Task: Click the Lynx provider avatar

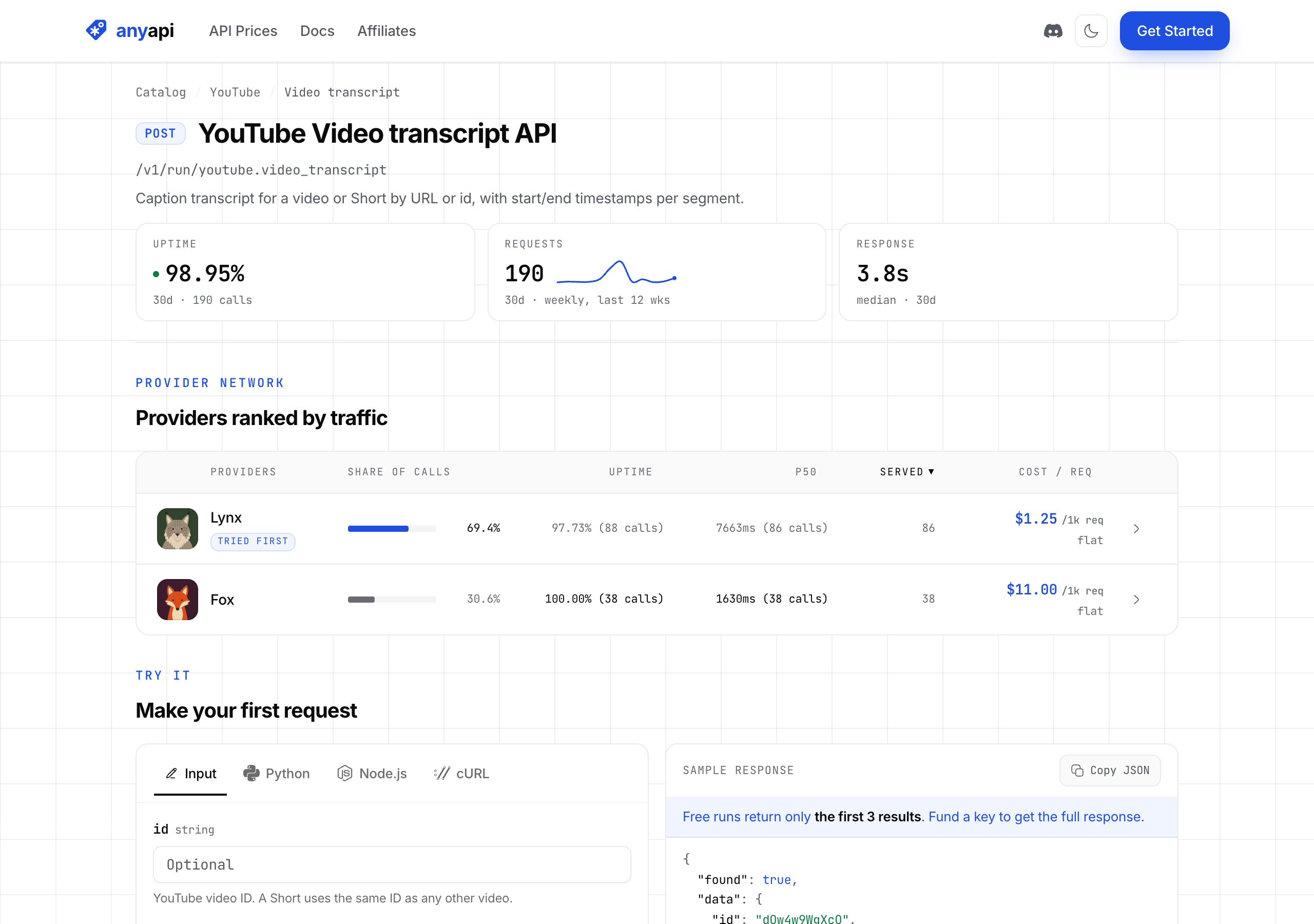Action: (178, 528)
